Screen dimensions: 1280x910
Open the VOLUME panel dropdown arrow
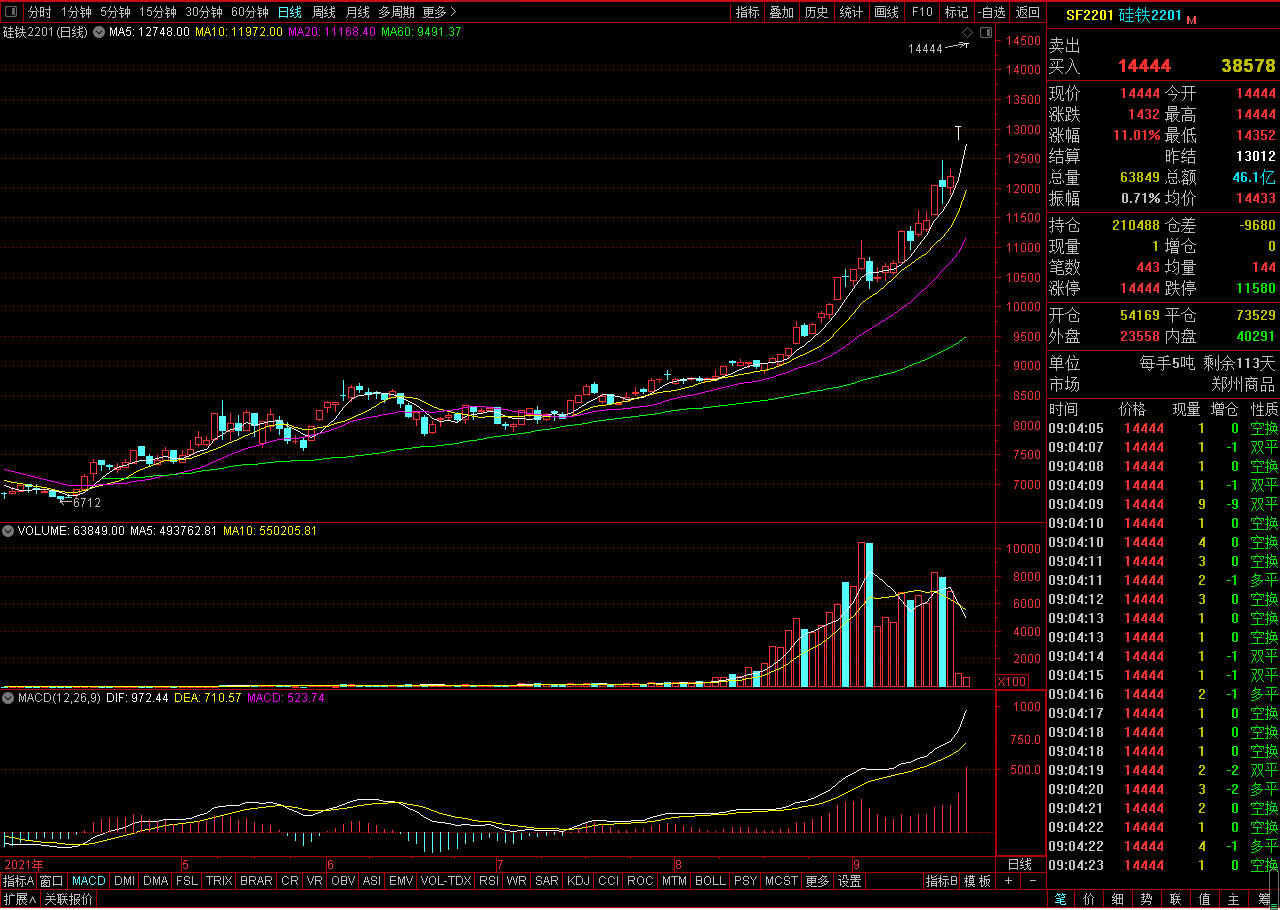pos(8,531)
